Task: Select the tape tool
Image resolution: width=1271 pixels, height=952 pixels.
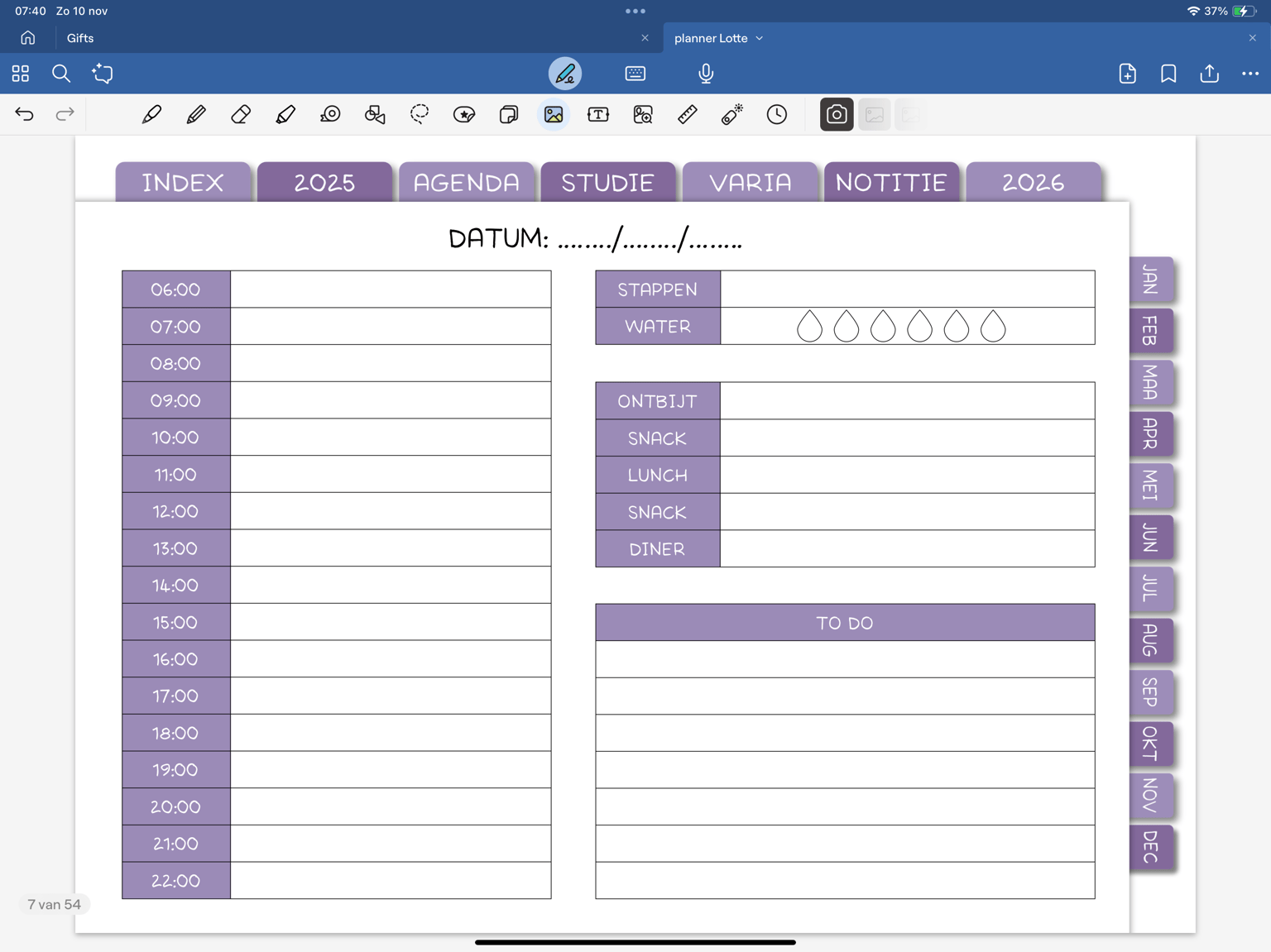Action: point(330,114)
